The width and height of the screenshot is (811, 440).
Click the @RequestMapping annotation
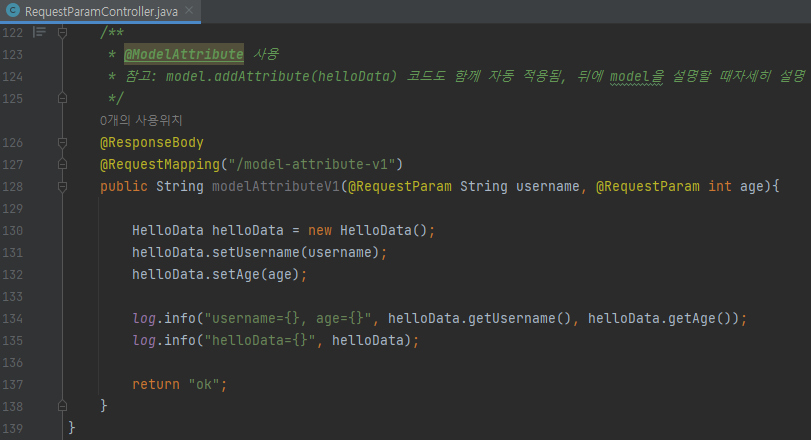point(160,164)
